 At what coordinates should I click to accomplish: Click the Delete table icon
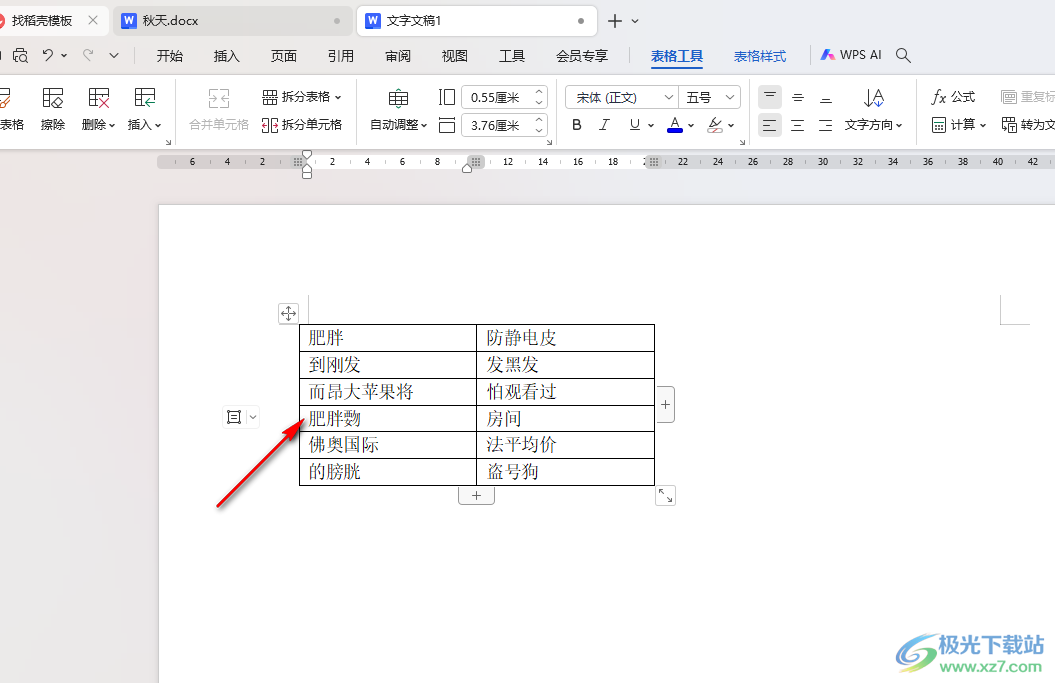[x=99, y=99]
